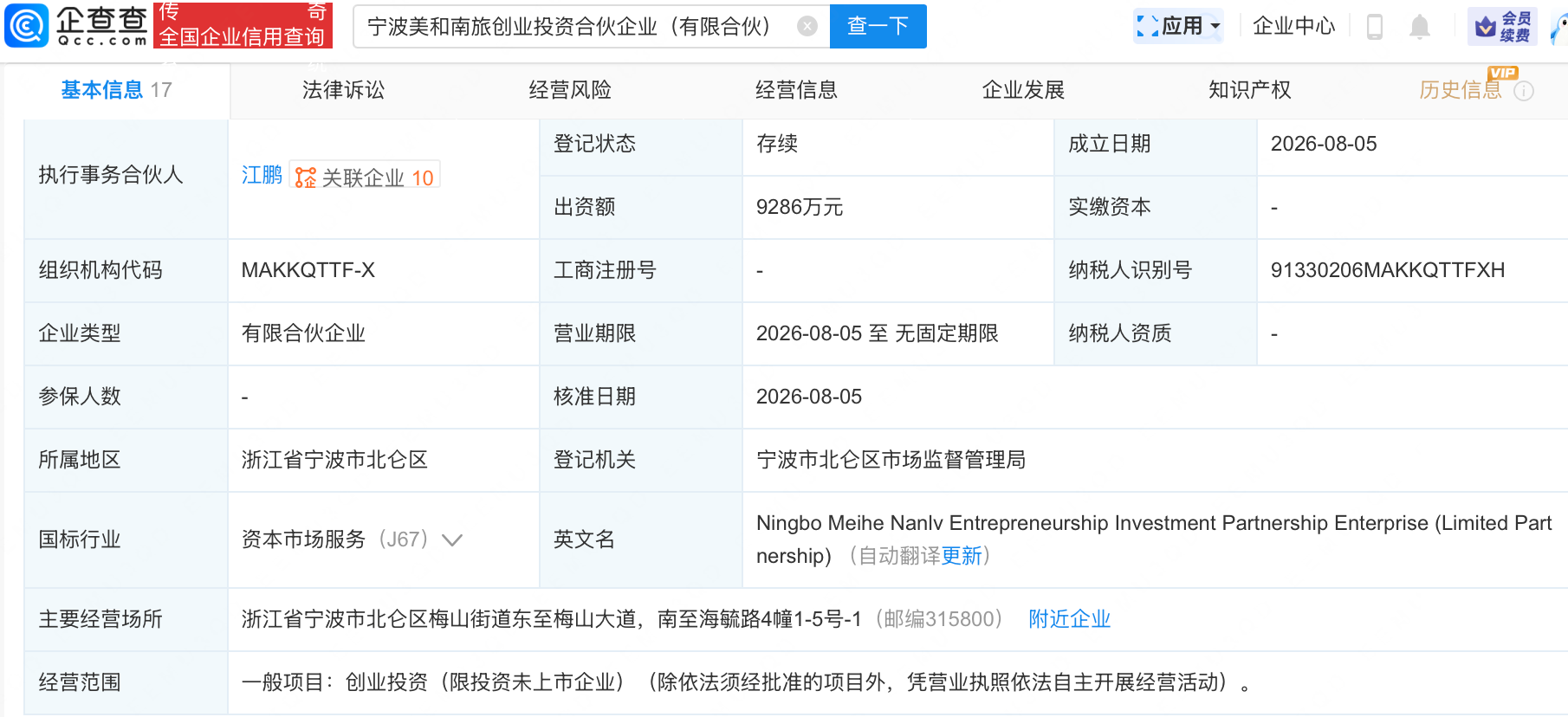Click 更新 link for English name translation
This screenshot has width=1568, height=717.
(962, 556)
